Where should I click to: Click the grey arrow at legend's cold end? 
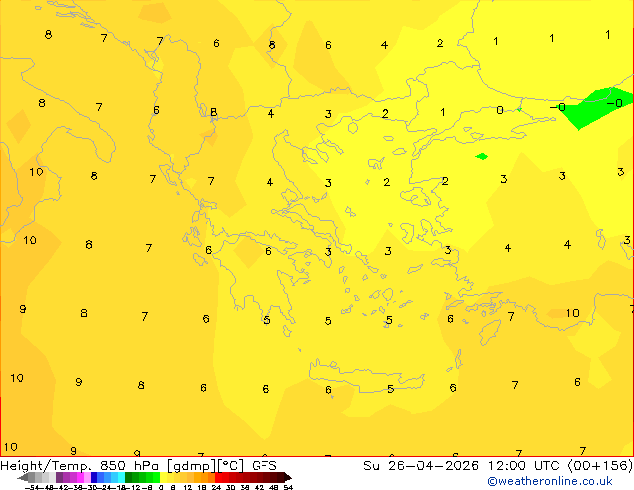click(x=23, y=477)
